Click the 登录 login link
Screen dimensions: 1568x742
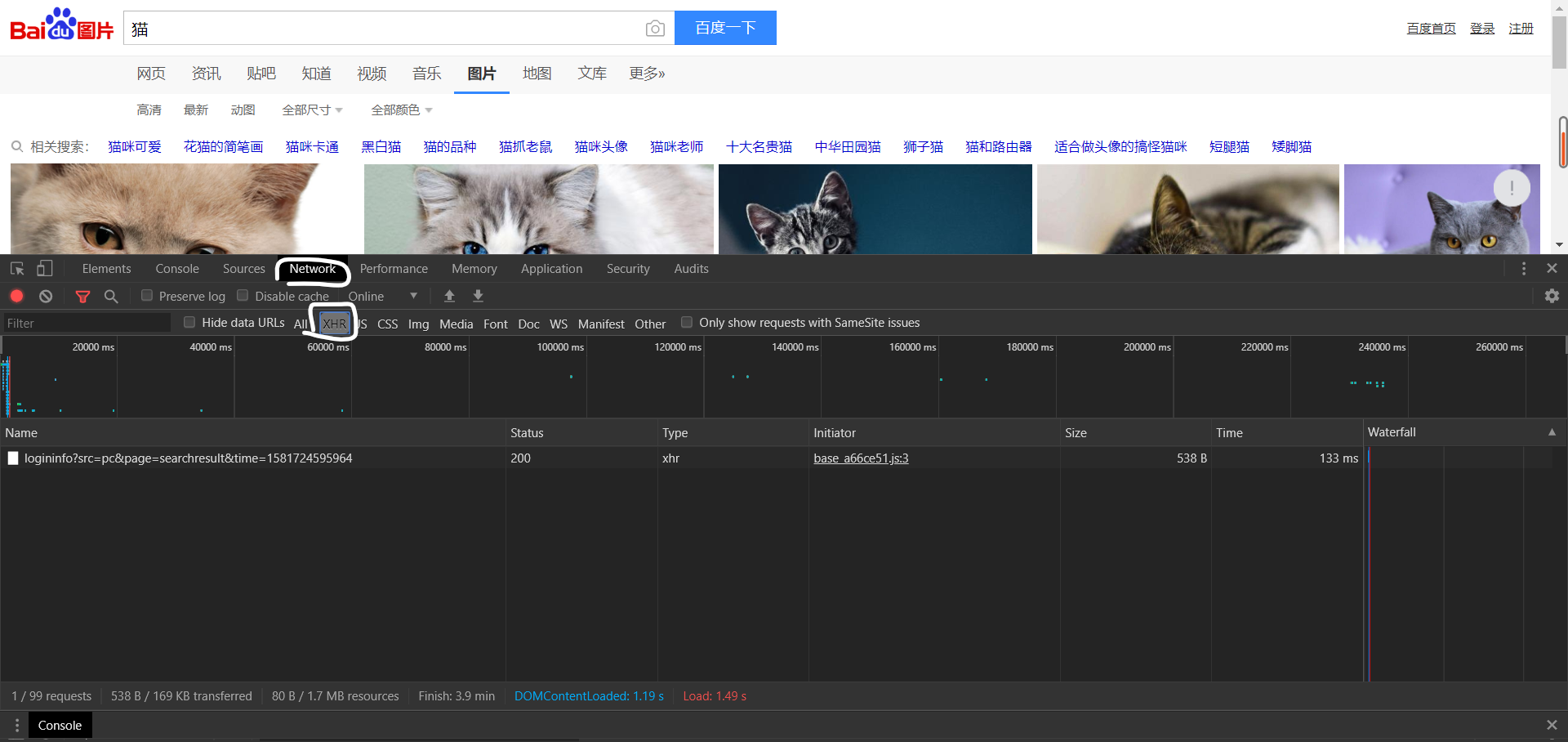click(x=1482, y=29)
